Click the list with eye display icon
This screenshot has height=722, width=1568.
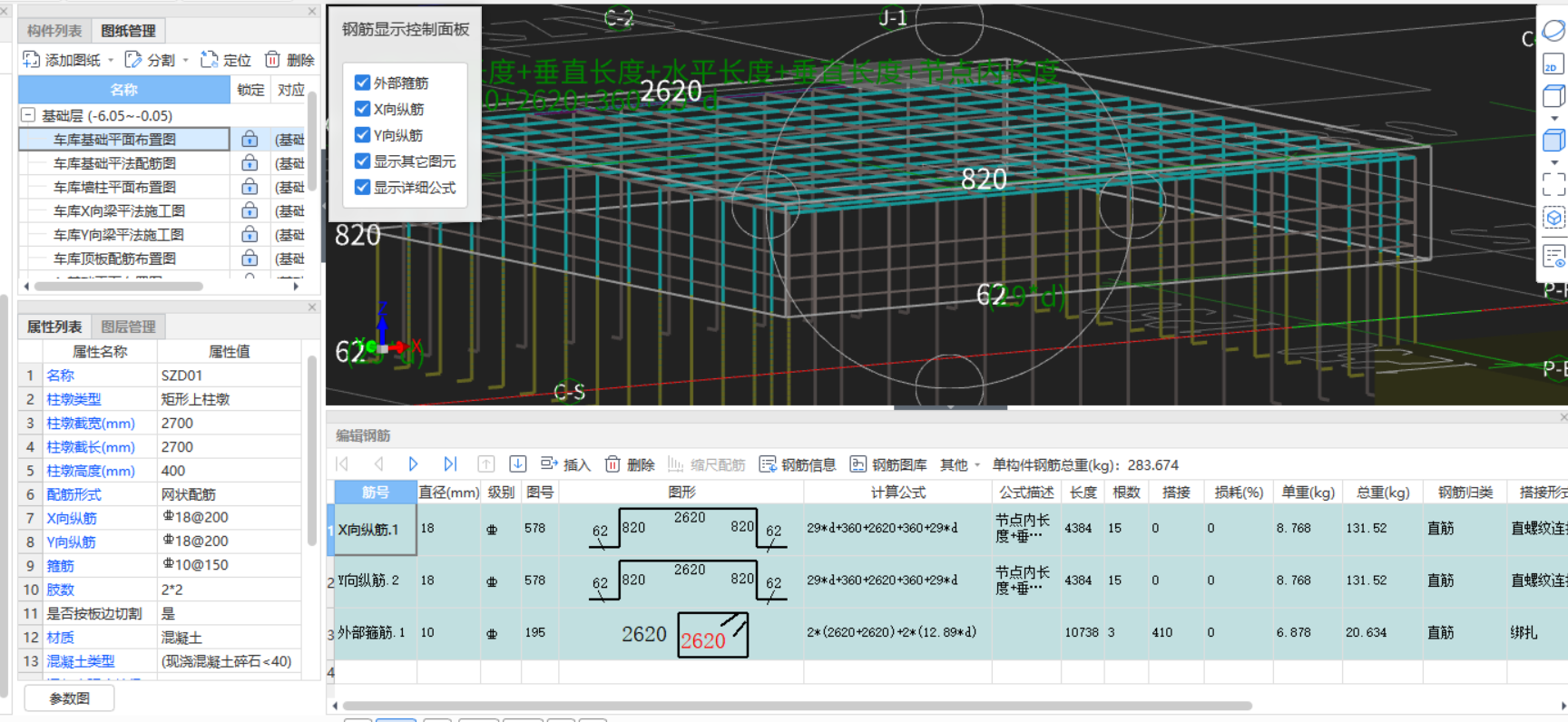[x=1553, y=256]
